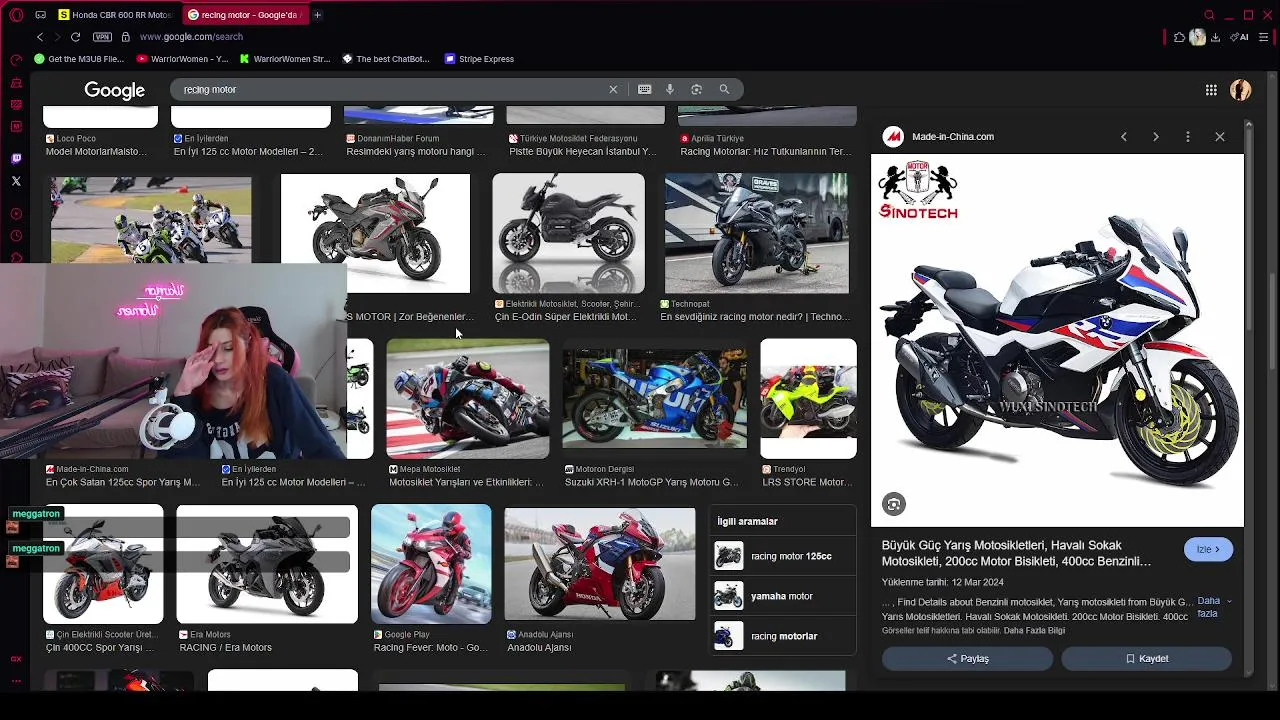Open the 'Get the M3U8 File' bookmark

pyautogui.click(x=79, y=59)
